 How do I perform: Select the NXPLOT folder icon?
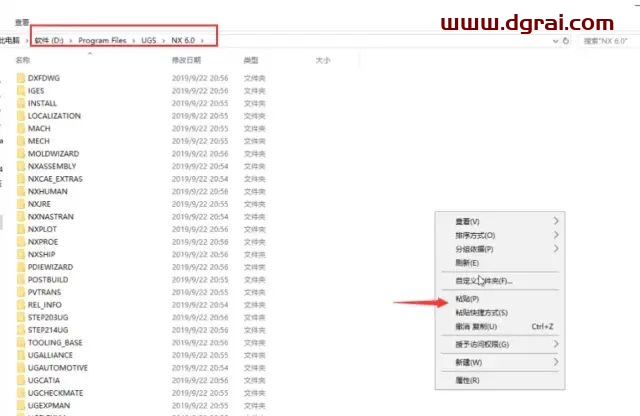(21, 229)
